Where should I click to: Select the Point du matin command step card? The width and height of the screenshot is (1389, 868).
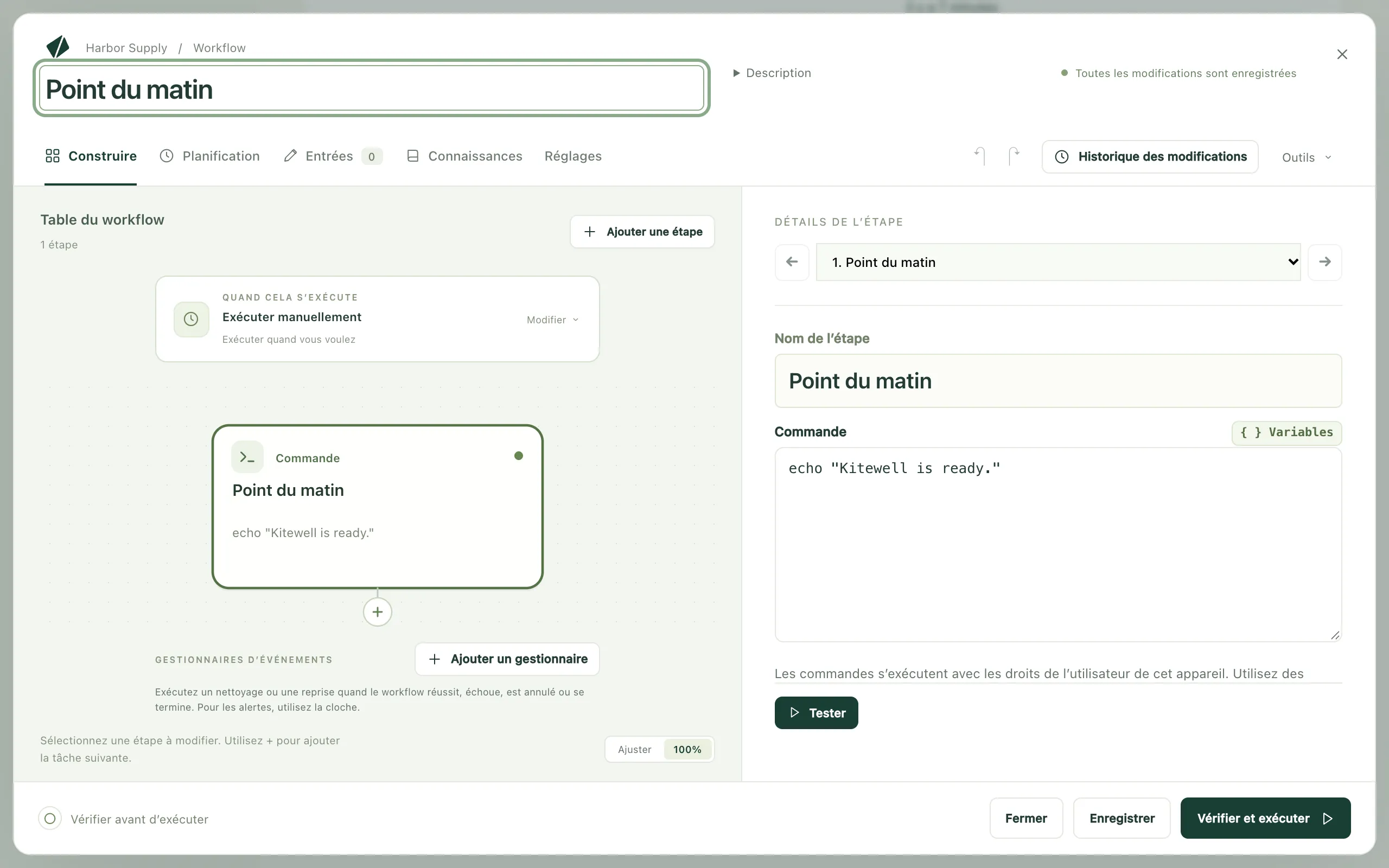coord(378,507)
